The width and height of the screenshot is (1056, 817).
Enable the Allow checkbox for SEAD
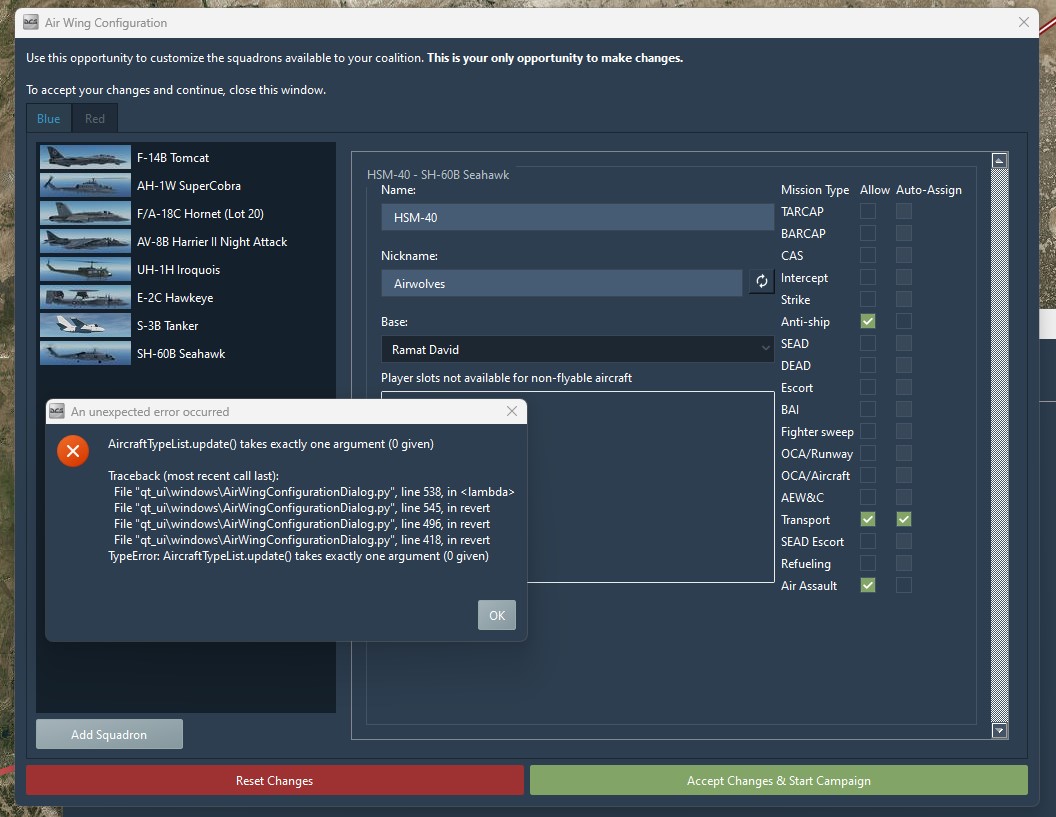pyautogui.click(x=869, y=343)
